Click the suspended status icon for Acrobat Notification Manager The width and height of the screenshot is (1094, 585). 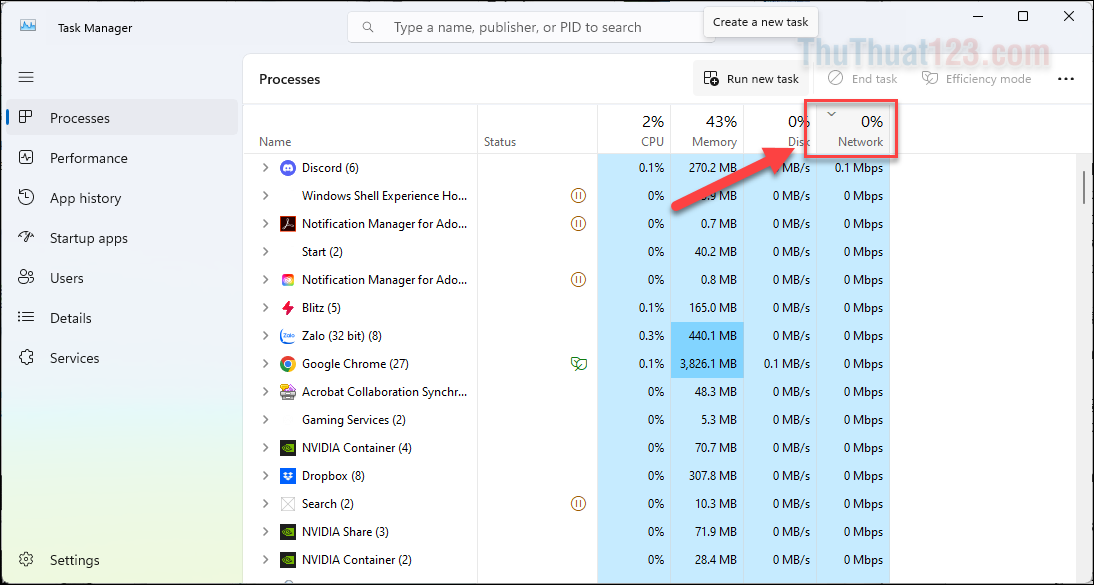click(578, 223)
